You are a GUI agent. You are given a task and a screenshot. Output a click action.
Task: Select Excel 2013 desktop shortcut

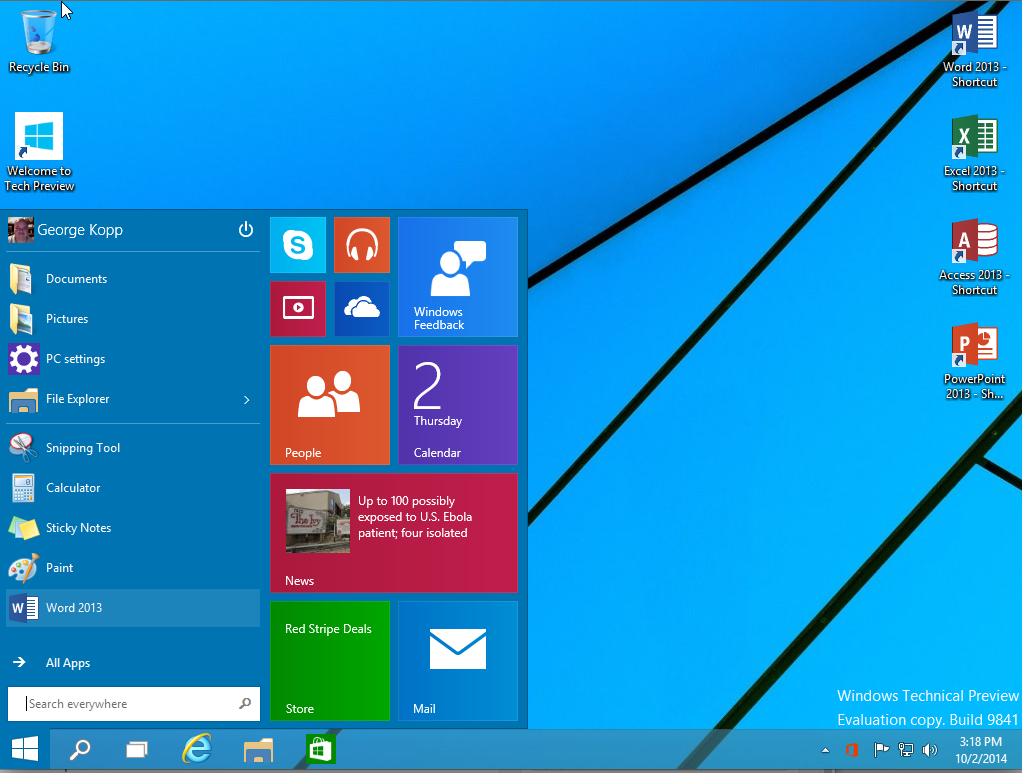click(974, 154)
